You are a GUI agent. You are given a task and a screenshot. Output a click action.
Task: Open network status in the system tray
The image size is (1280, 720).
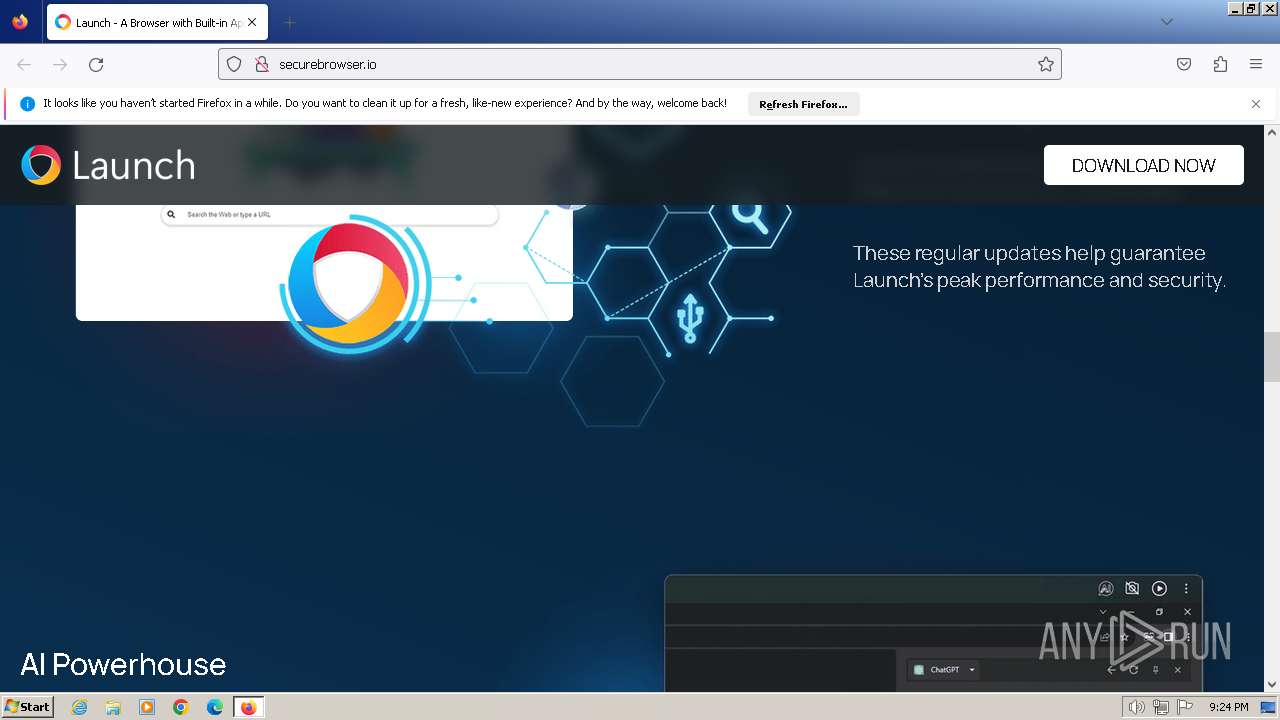(x=1161, y=707)
